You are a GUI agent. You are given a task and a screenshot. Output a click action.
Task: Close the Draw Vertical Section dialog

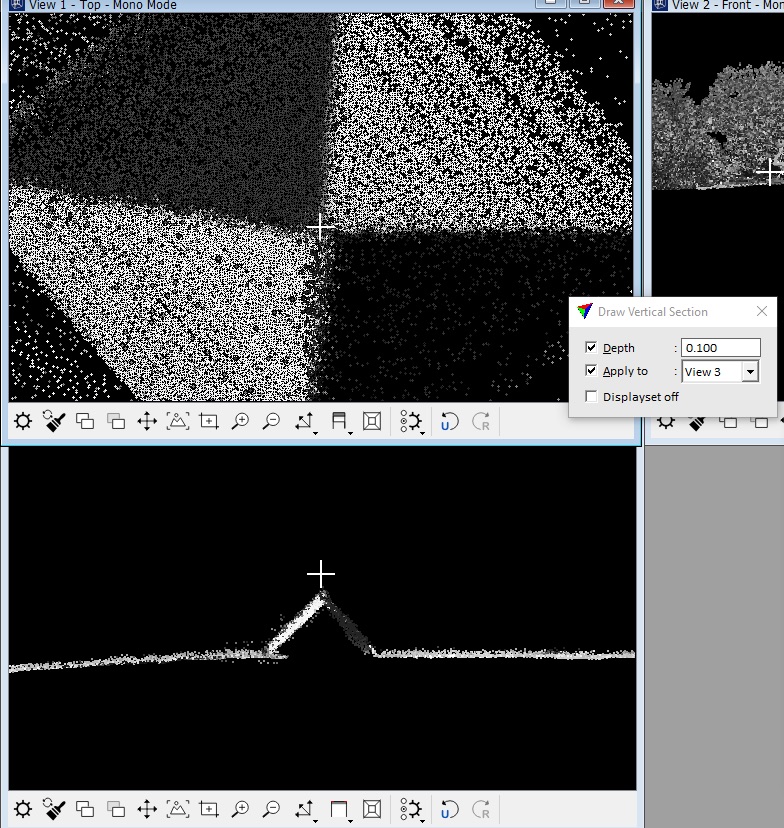[x=762, y=312]
